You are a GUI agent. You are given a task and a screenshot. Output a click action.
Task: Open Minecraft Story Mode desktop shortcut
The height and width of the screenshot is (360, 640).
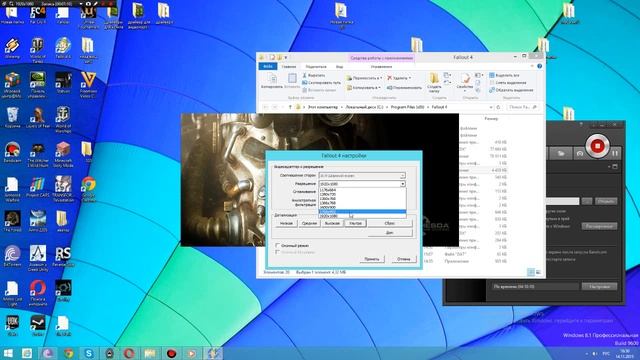click(63, 154)
